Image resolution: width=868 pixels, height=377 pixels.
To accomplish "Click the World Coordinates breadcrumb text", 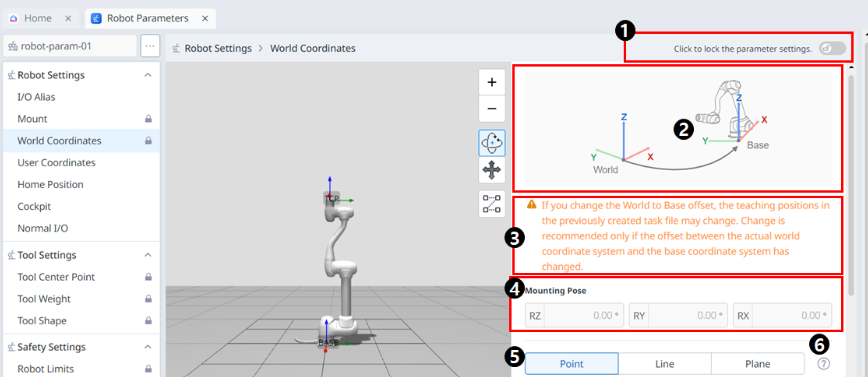I will (x=313, y=48).
